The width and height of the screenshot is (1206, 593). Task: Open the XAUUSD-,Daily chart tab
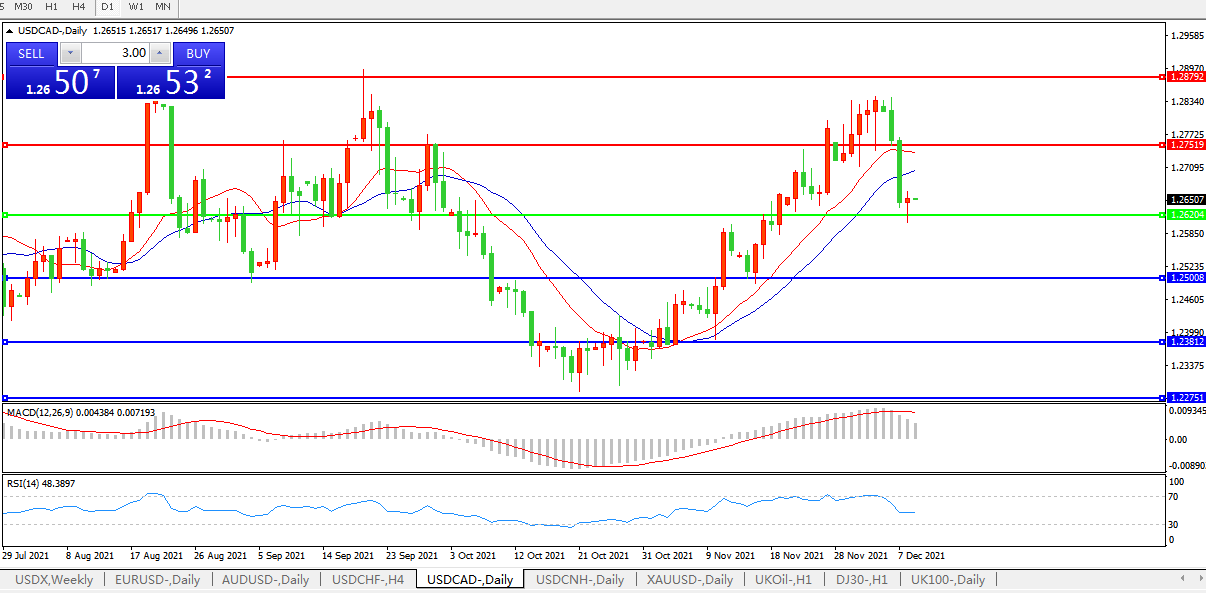coord(690,580)
